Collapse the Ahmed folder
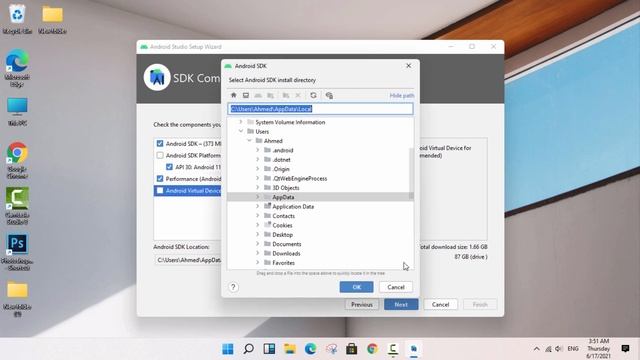This screenshot has width=640, height=360. (249, 141)
